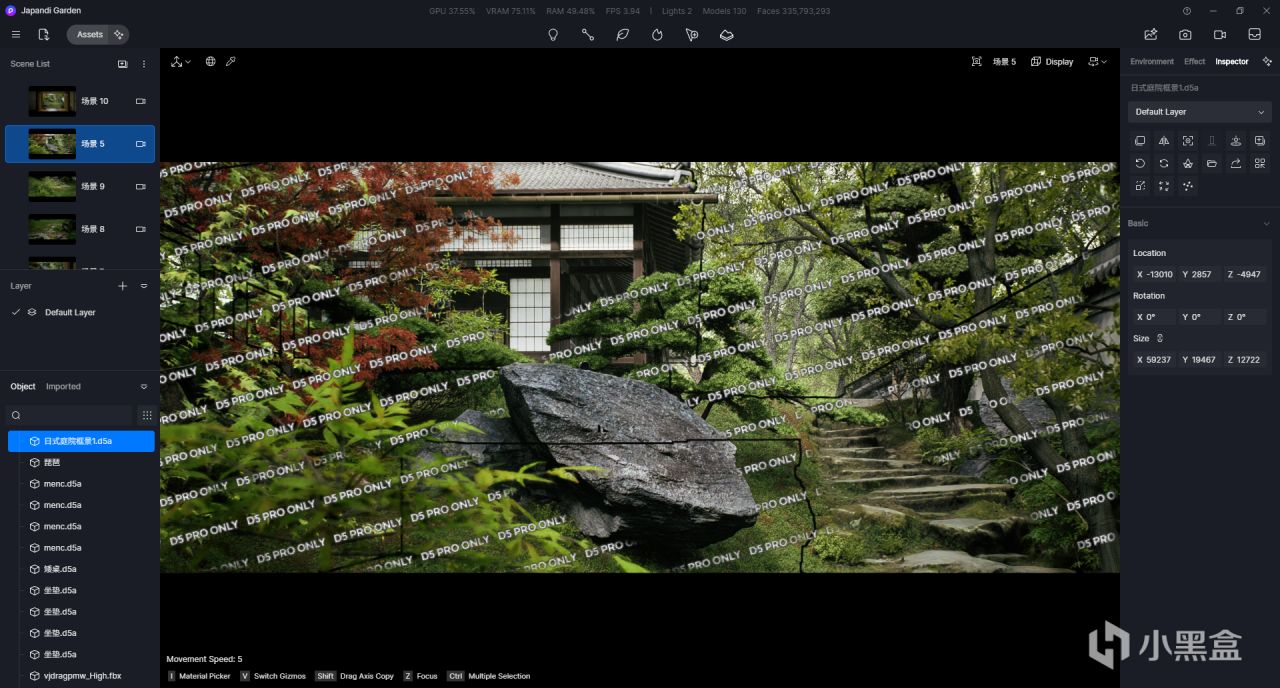1280x688 pixels.
Task: Open the gizmo axis mode dropdown
Action: point(181,62)
